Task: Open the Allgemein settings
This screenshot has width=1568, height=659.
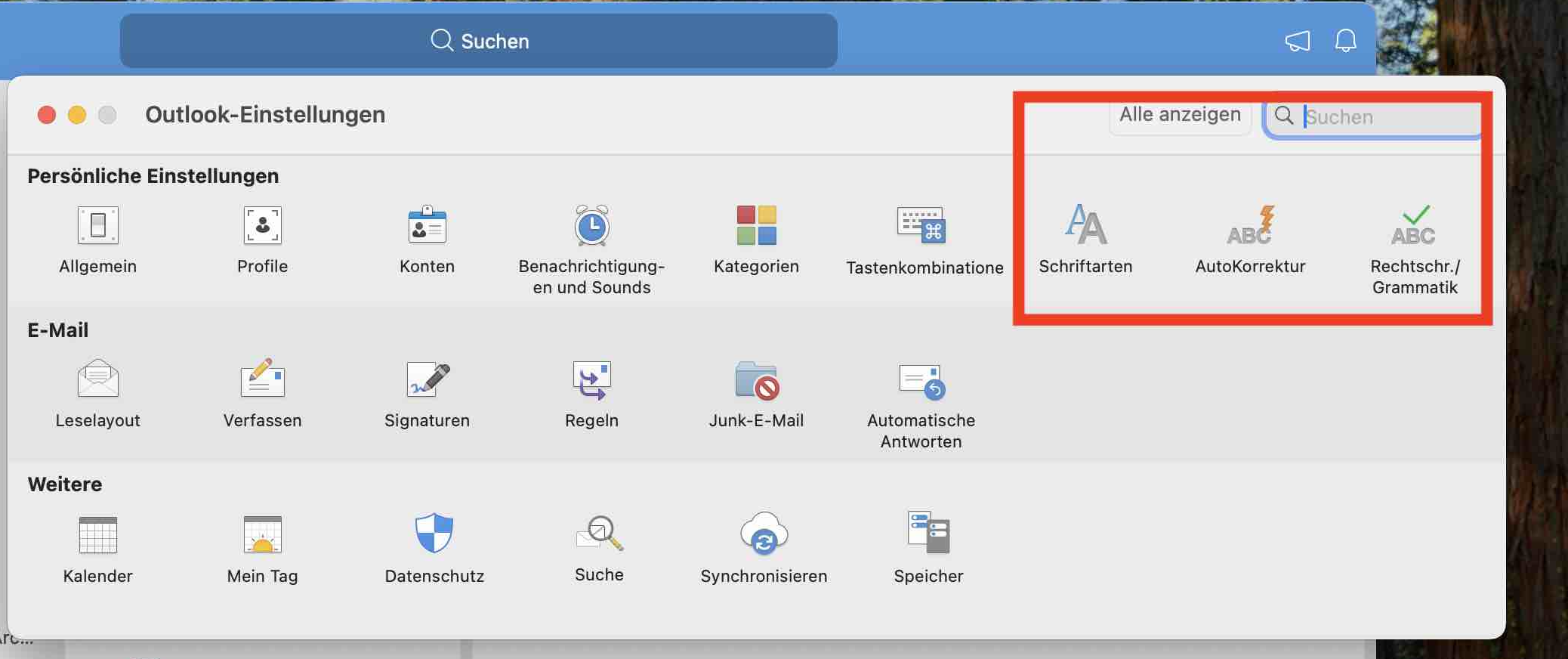Action: click(97, 240)
